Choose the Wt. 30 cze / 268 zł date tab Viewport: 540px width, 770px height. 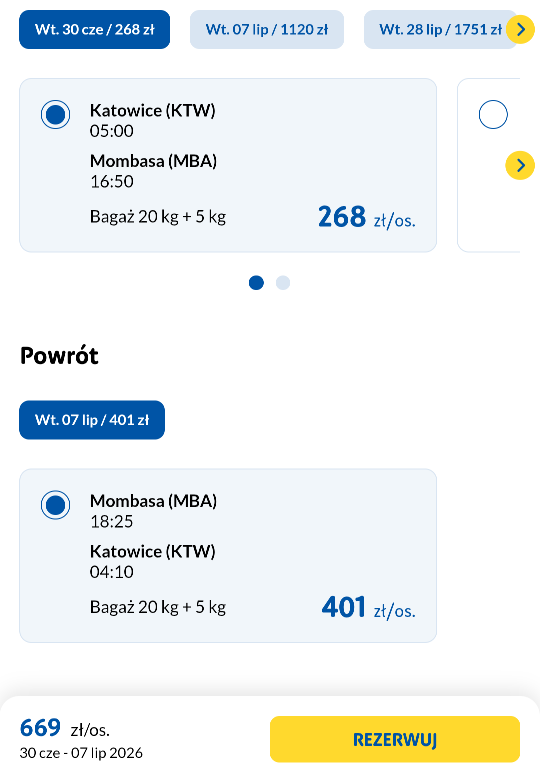tap(94, 29)
